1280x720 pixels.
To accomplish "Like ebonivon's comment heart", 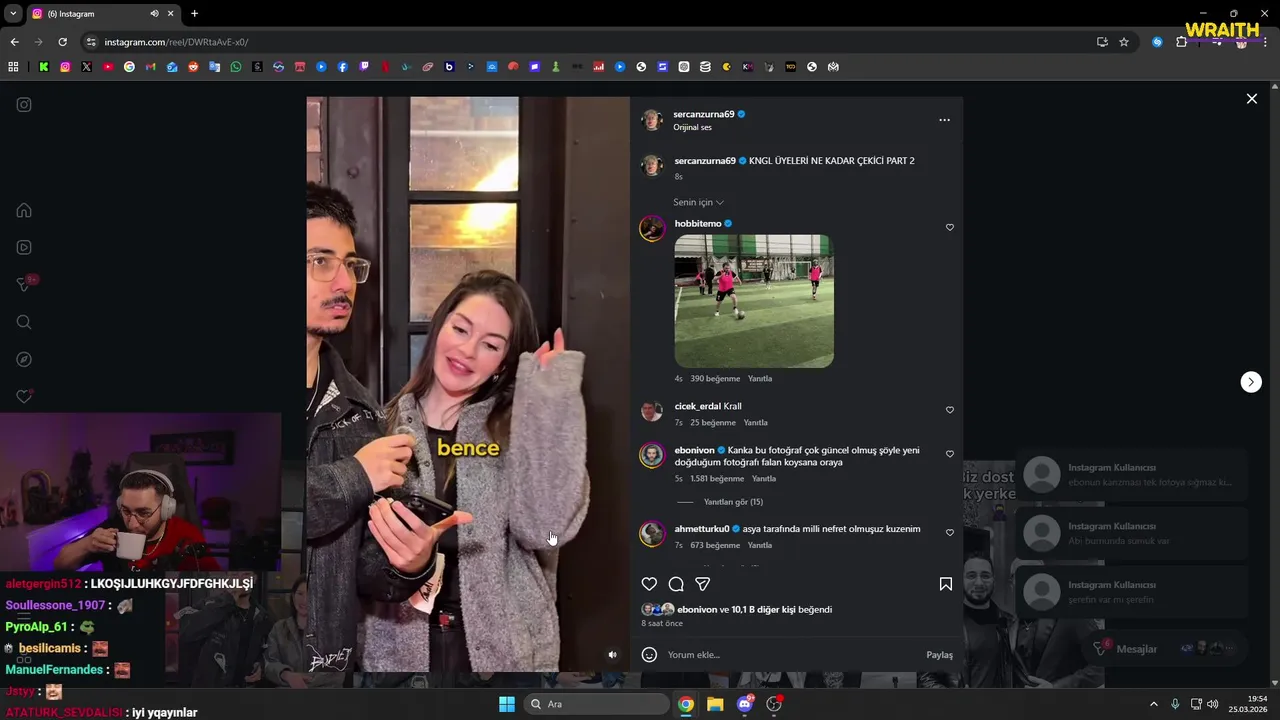I will (x=950, y=454).
